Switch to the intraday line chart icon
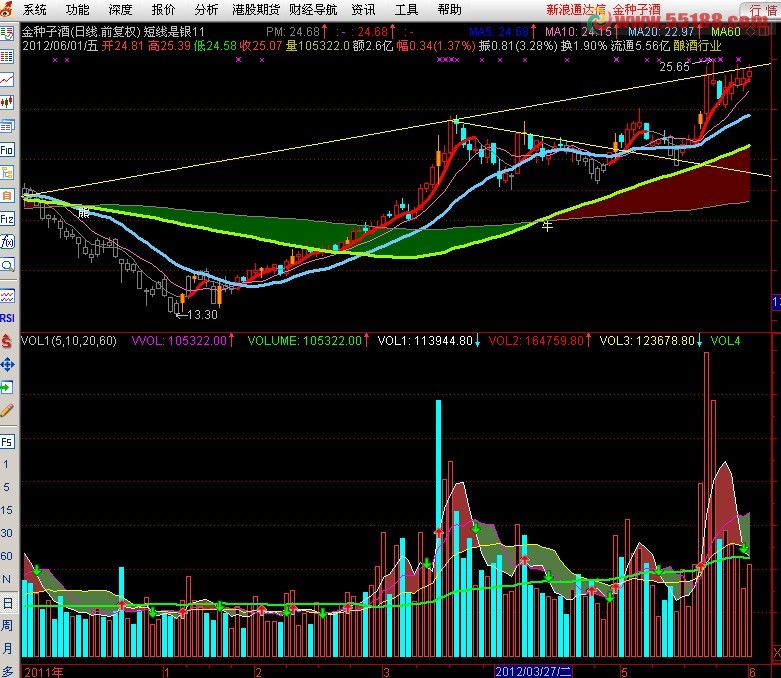The width and height of the screenshot is (781, 678). 7,80
